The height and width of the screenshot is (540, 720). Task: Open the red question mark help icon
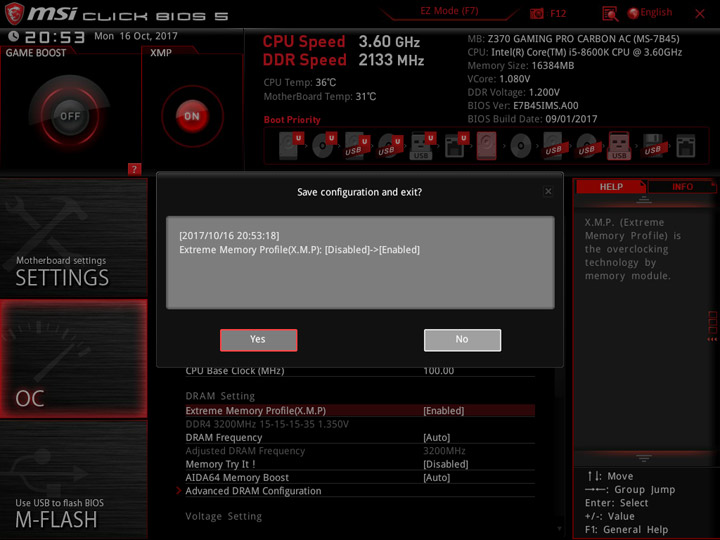pyautogui.click(x=134, y=169)
